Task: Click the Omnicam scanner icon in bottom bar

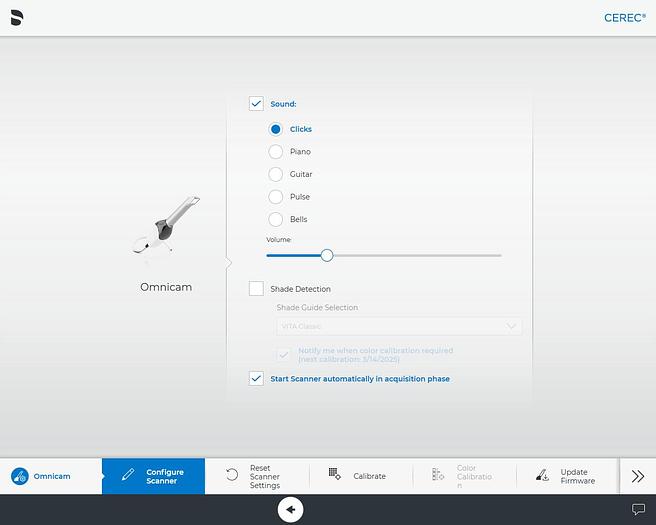Action: (x=19, y=476)
